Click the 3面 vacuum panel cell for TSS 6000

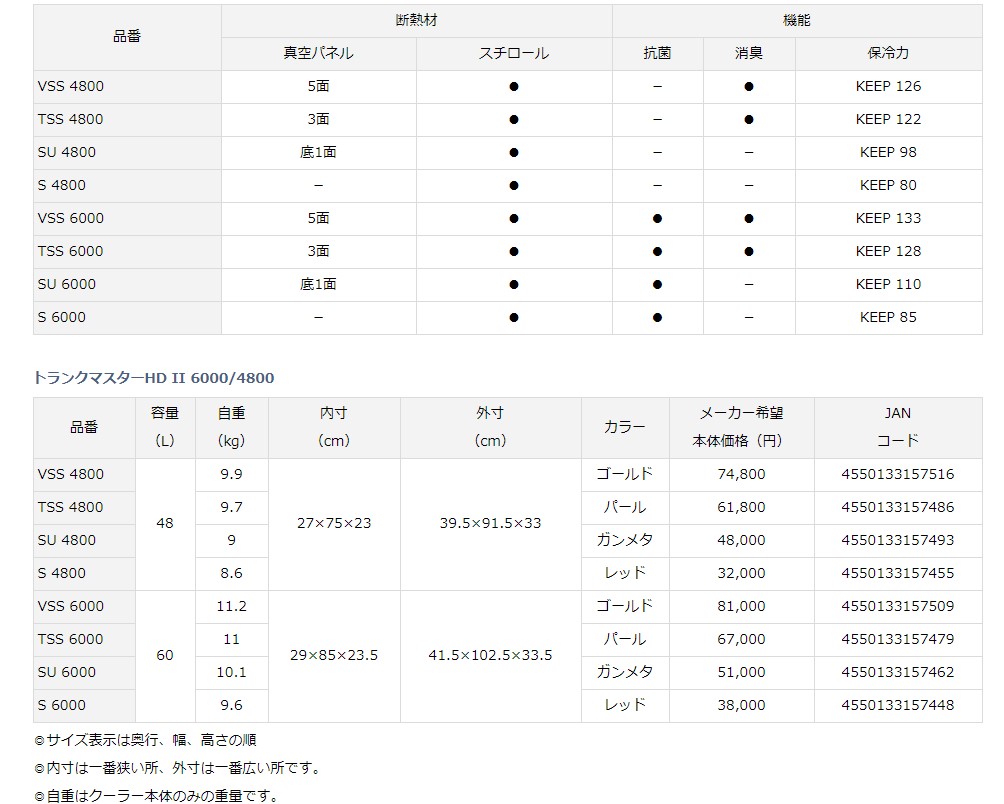[x=319, y=252]
